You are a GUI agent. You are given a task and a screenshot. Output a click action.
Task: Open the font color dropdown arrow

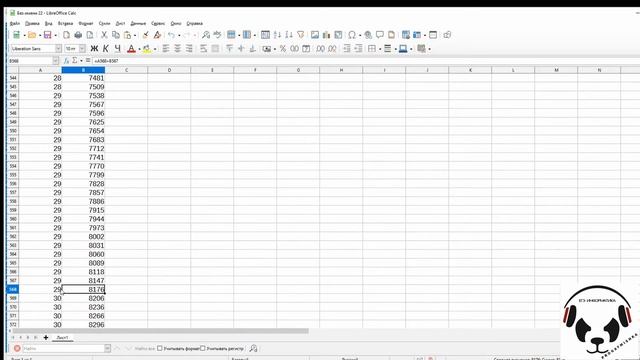click(x=139, y=49)
